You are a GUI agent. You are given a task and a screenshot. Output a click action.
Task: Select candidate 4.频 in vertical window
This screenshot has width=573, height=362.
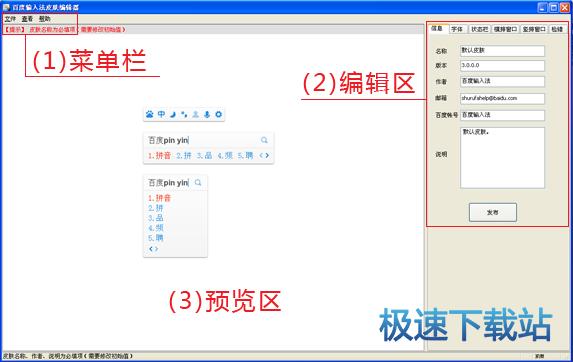(156, 228)
